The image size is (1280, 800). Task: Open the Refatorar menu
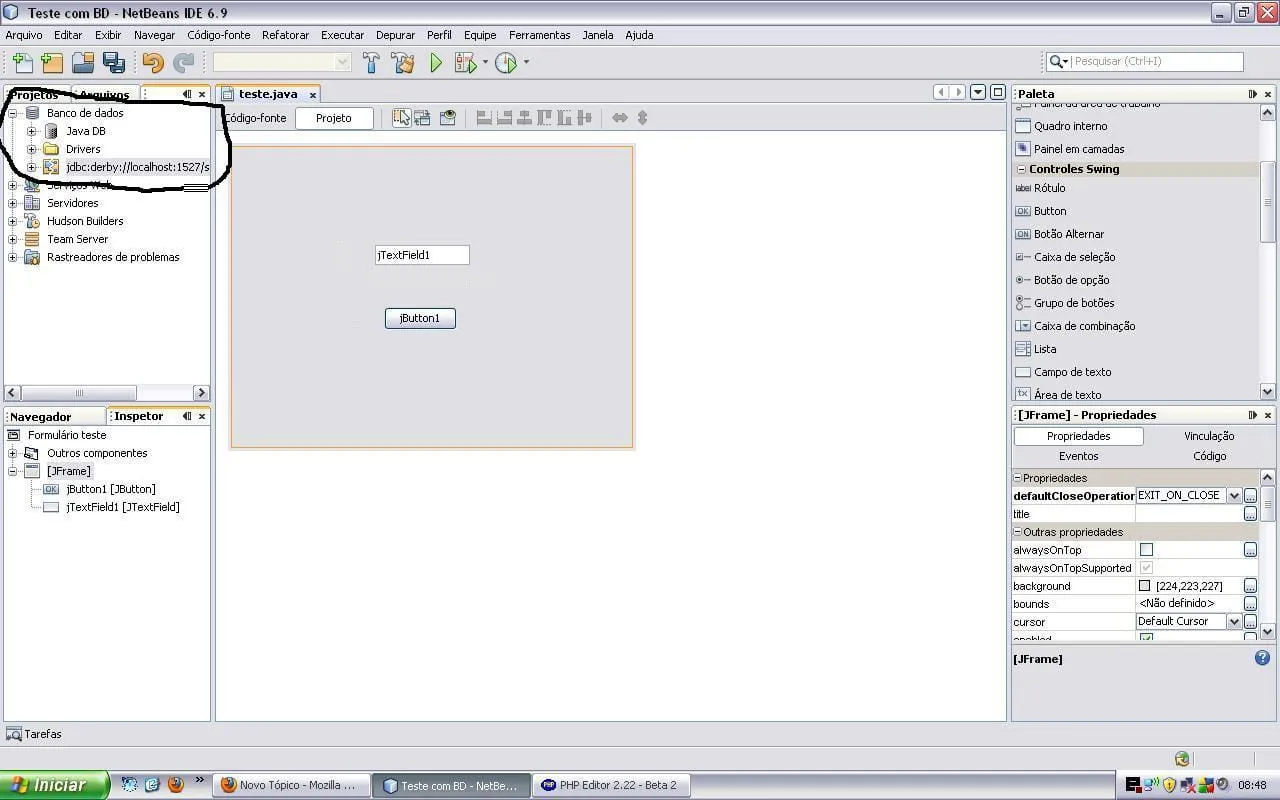(x=285, y=35)
